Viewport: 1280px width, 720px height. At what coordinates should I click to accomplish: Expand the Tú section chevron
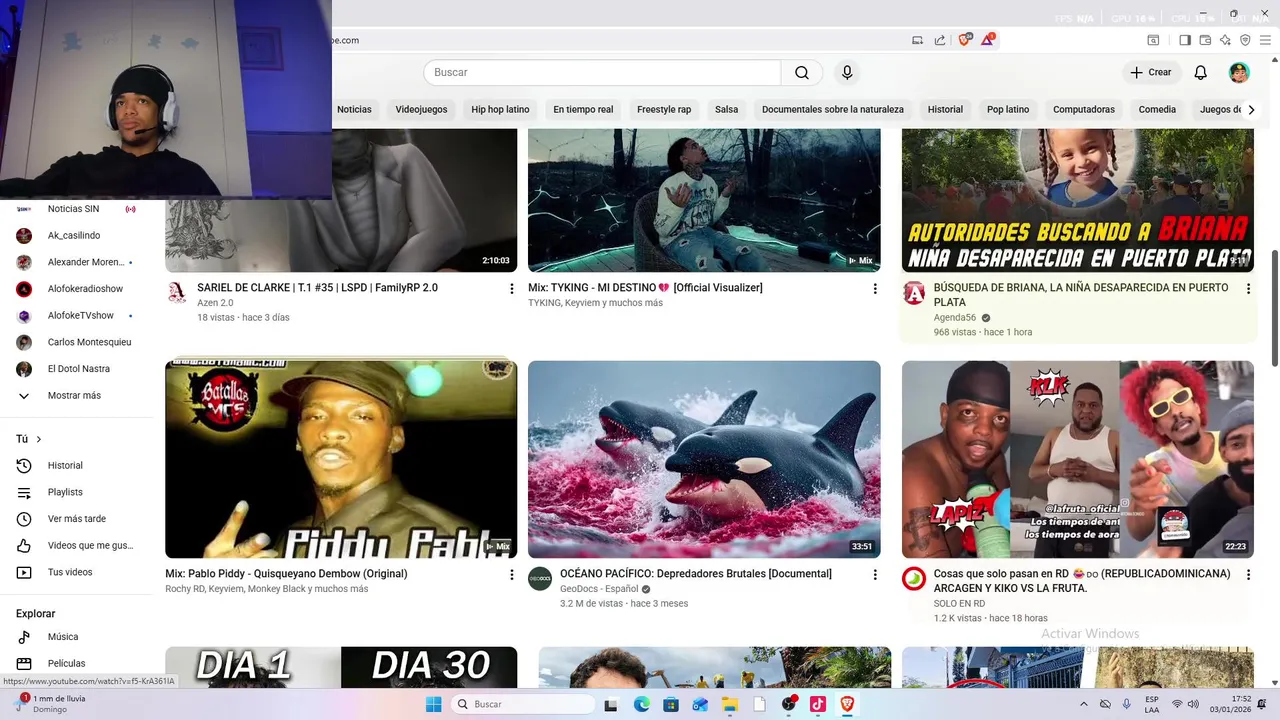[x=39, y=439]
